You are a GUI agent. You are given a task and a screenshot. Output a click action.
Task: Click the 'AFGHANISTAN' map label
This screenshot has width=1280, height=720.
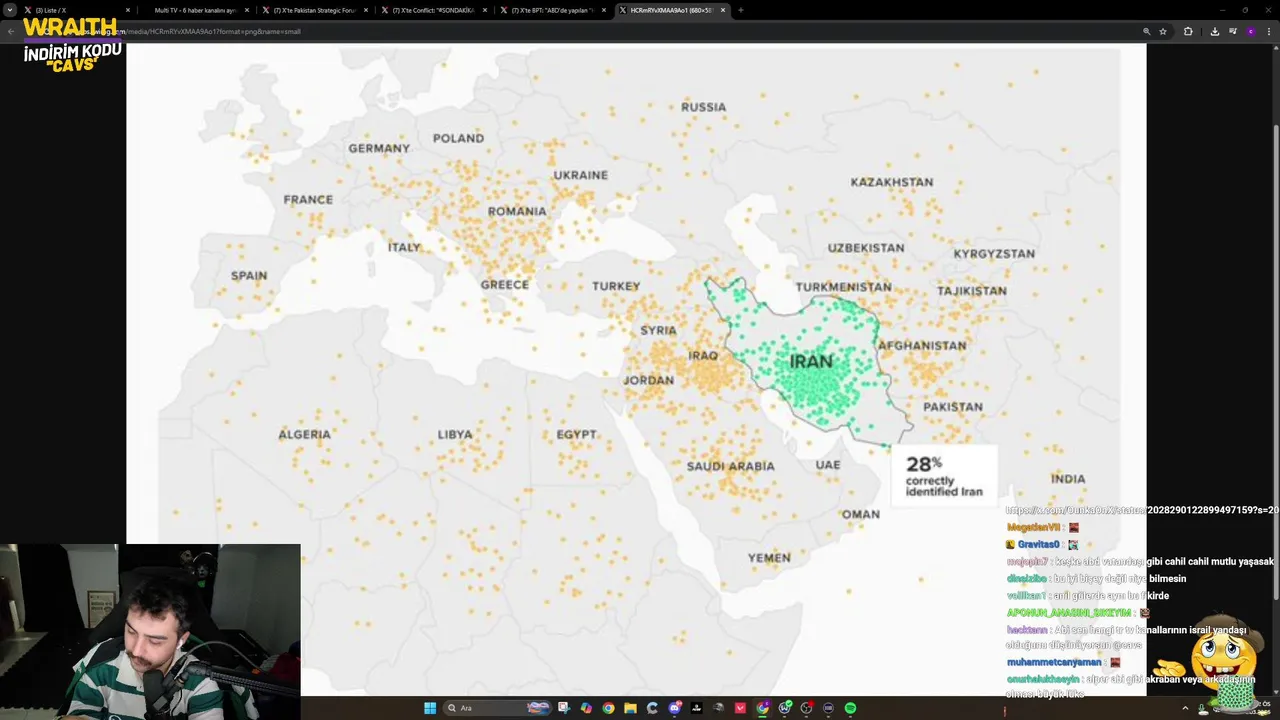(921, 345)
